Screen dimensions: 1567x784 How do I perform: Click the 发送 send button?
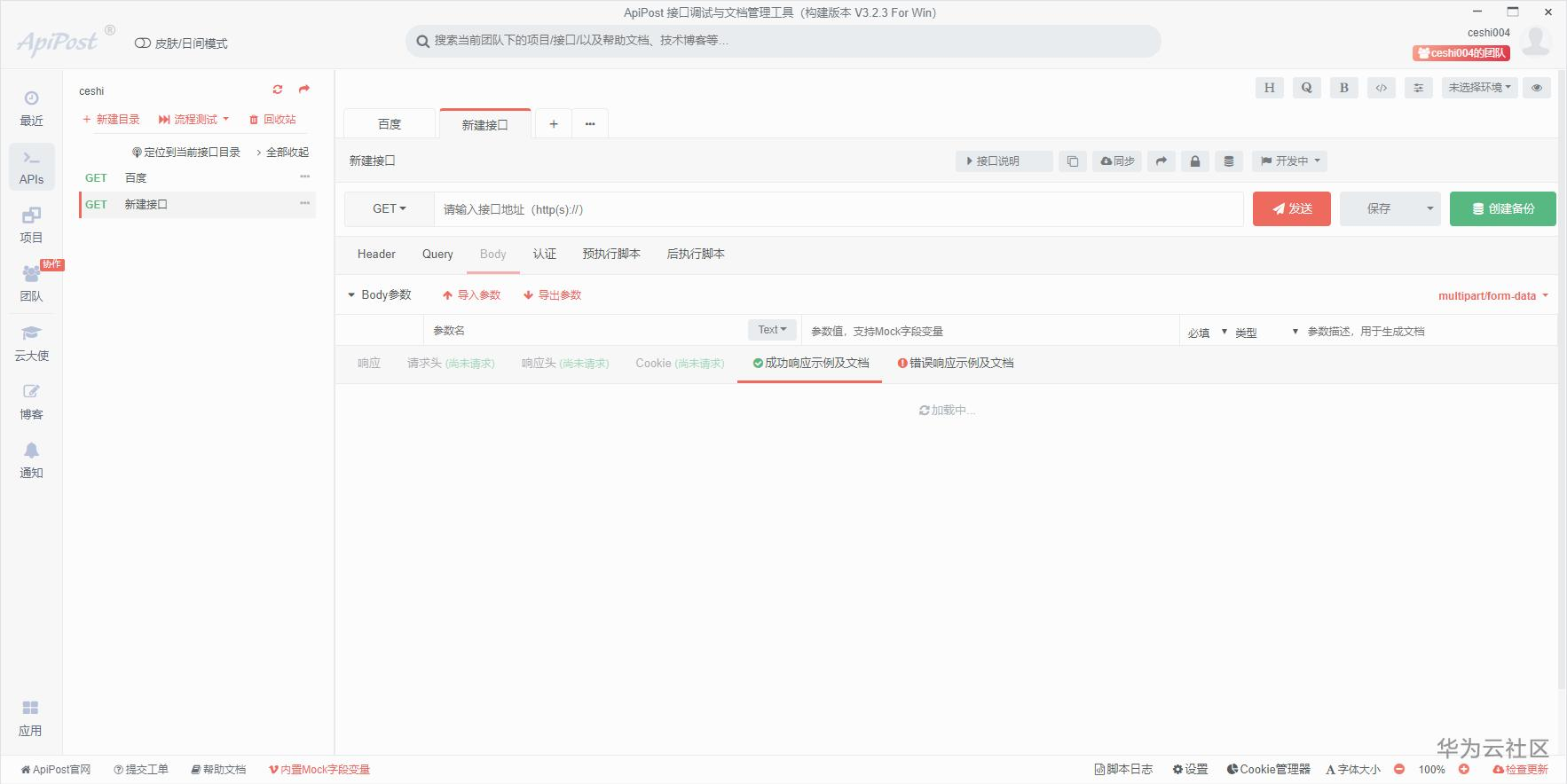(x=1292, y=209)
